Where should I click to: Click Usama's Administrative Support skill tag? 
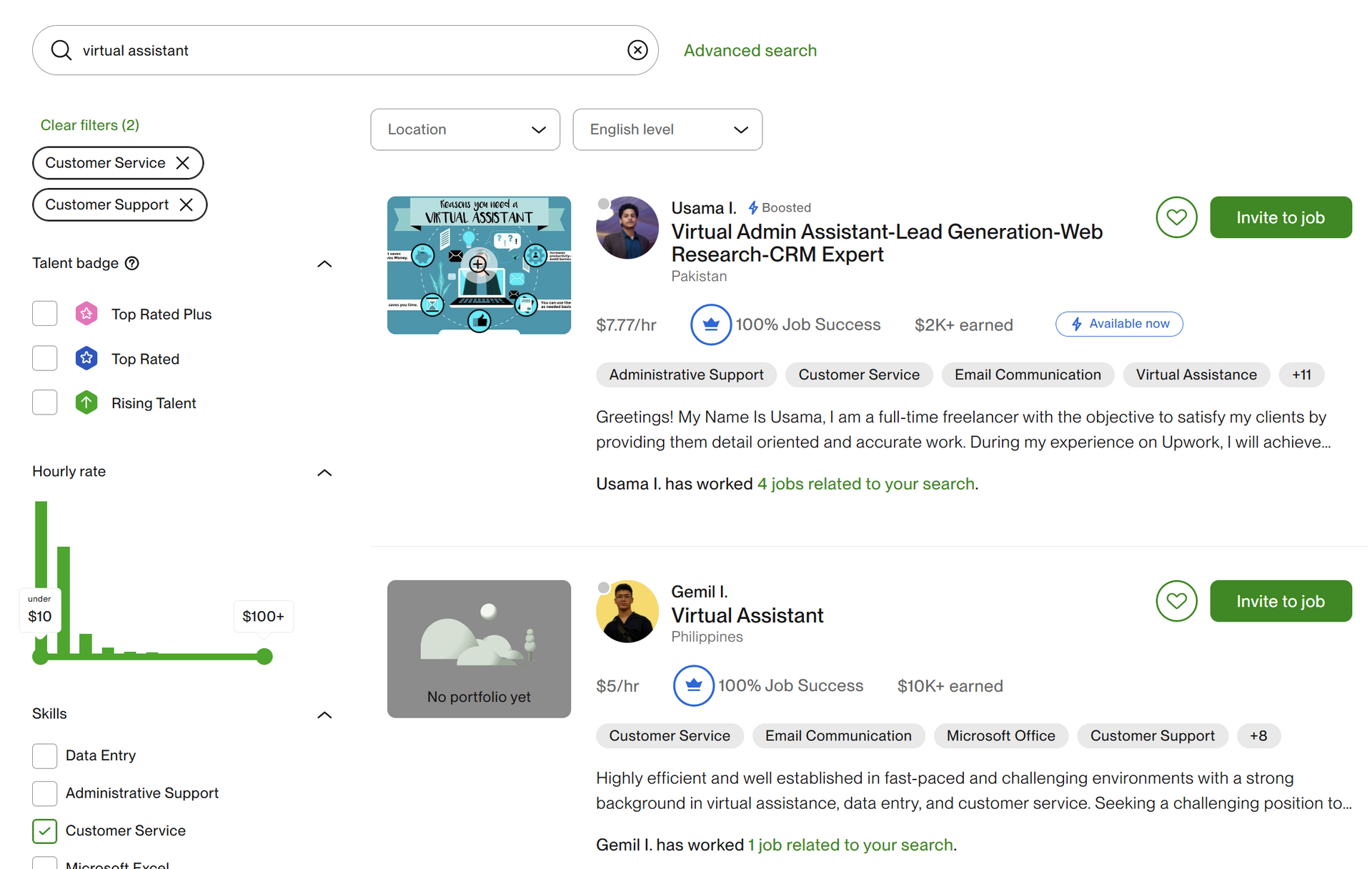pyautogui.click(x=686, y=374)
